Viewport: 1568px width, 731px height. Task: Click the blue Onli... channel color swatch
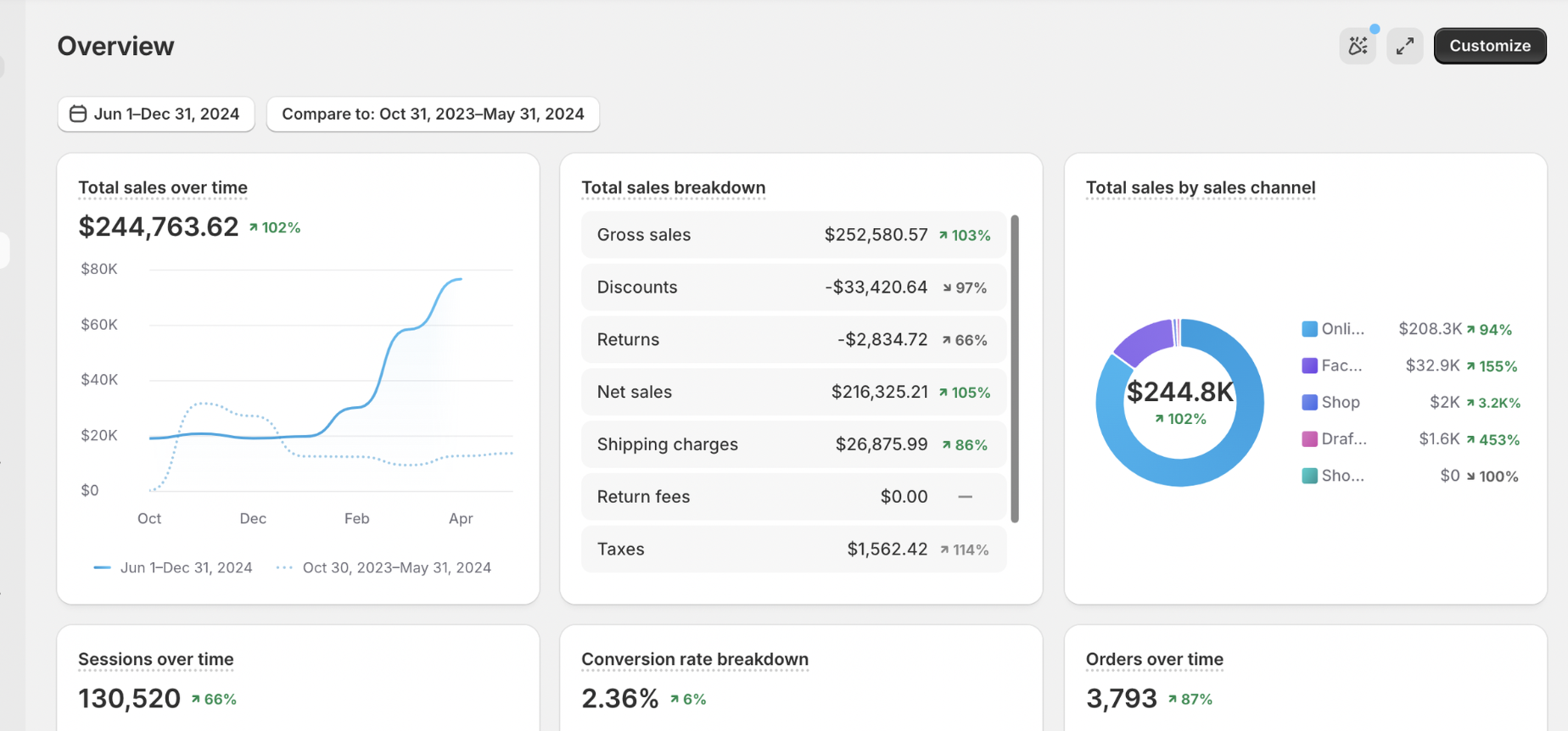tap(1310, 329)
